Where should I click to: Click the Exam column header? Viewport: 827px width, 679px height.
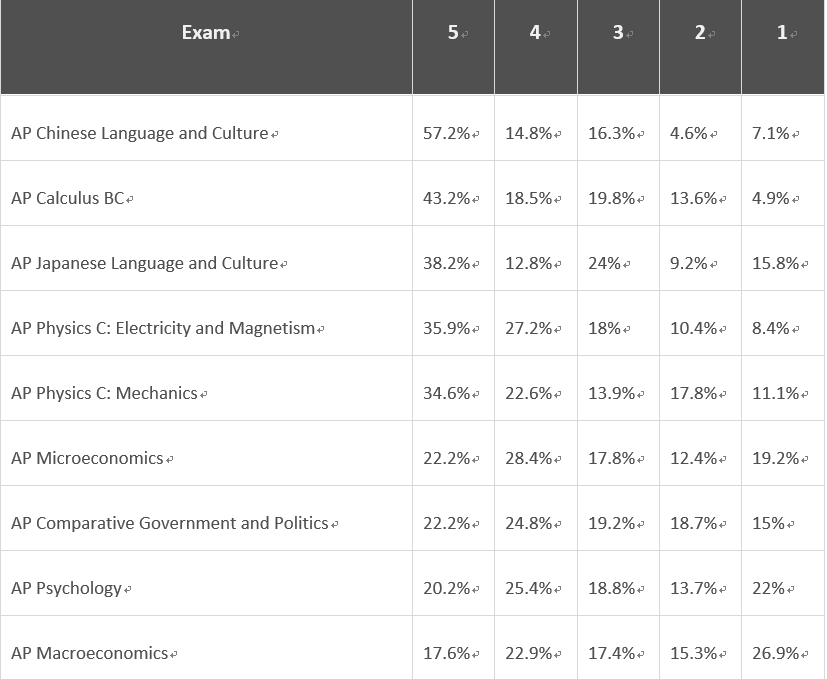pos(205,33)
